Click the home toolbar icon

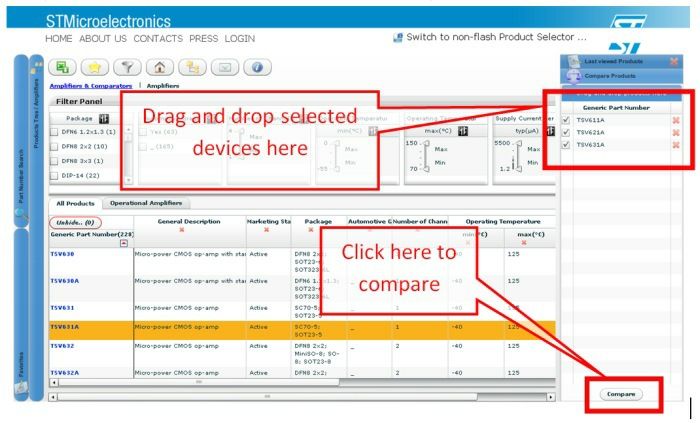pyautogui.click(x=160, y=67)
